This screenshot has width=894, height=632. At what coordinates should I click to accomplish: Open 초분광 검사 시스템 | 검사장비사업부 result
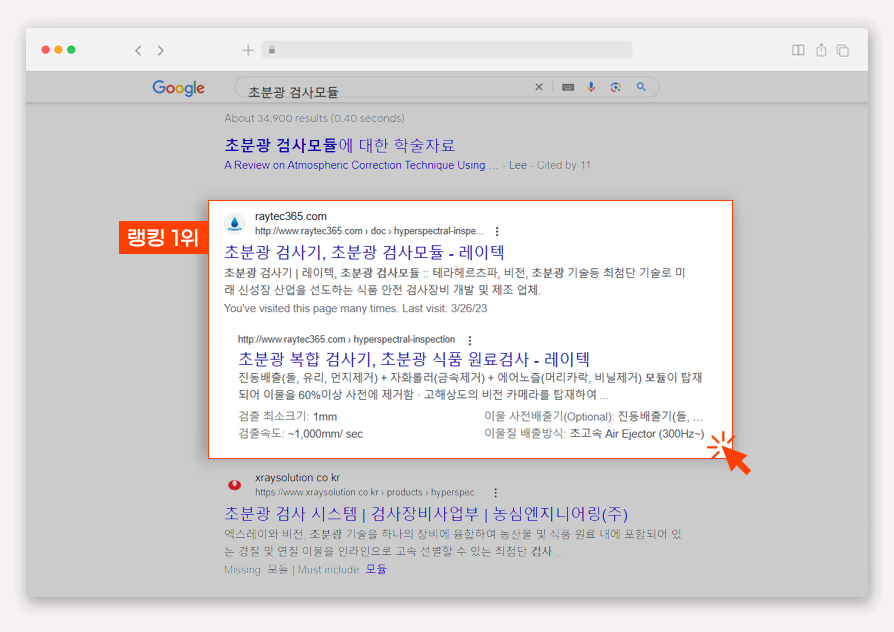(426, 513)
